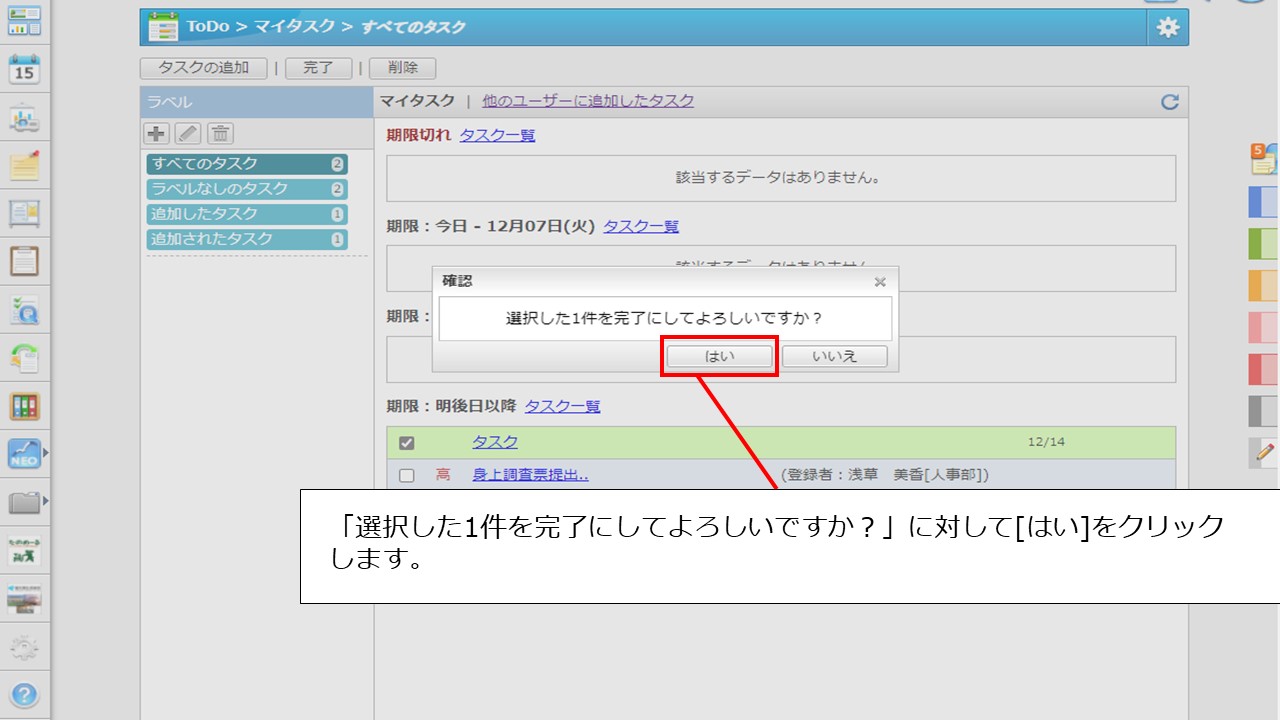Click the pencil edit label icon

pos(188,134)
